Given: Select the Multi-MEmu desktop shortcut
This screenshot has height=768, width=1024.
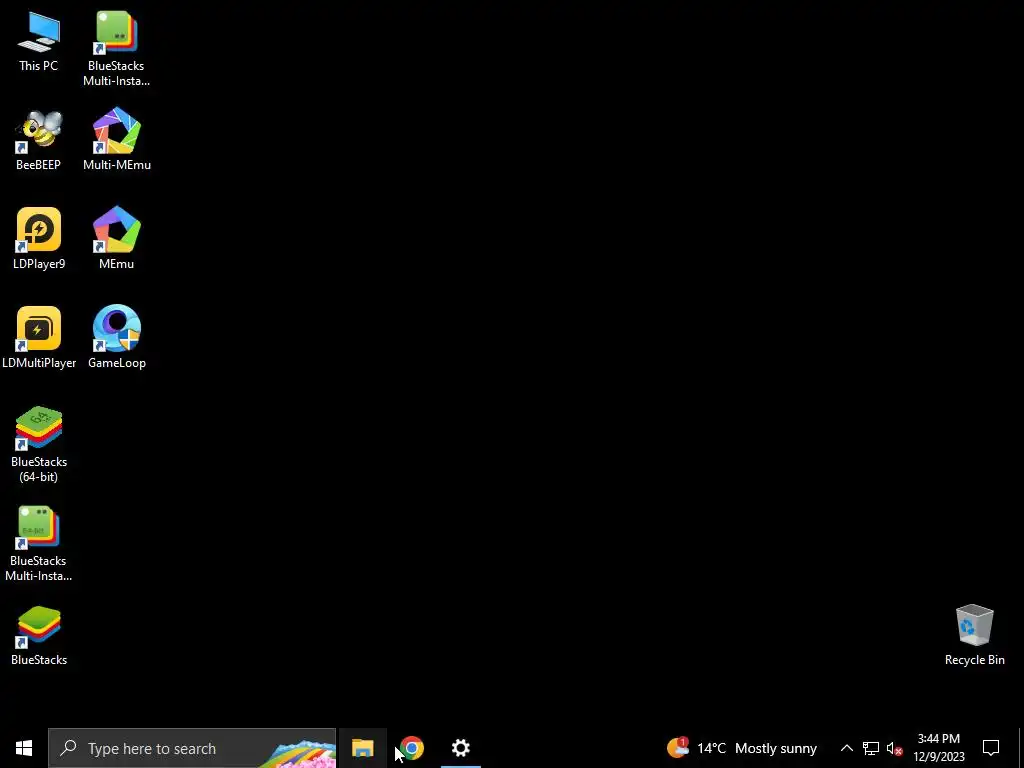Looking at the screenshot, I should [117, 139].
